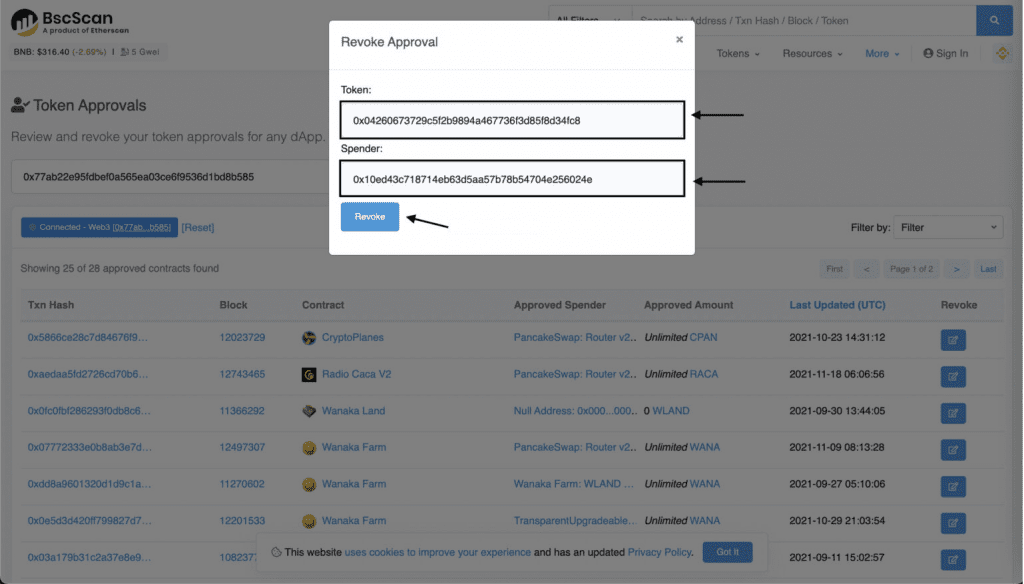Image resolution: width=1024 pixels, height=584 pixels.
Task: Go to the next page arrow
Action: click(x=956, y=269)
